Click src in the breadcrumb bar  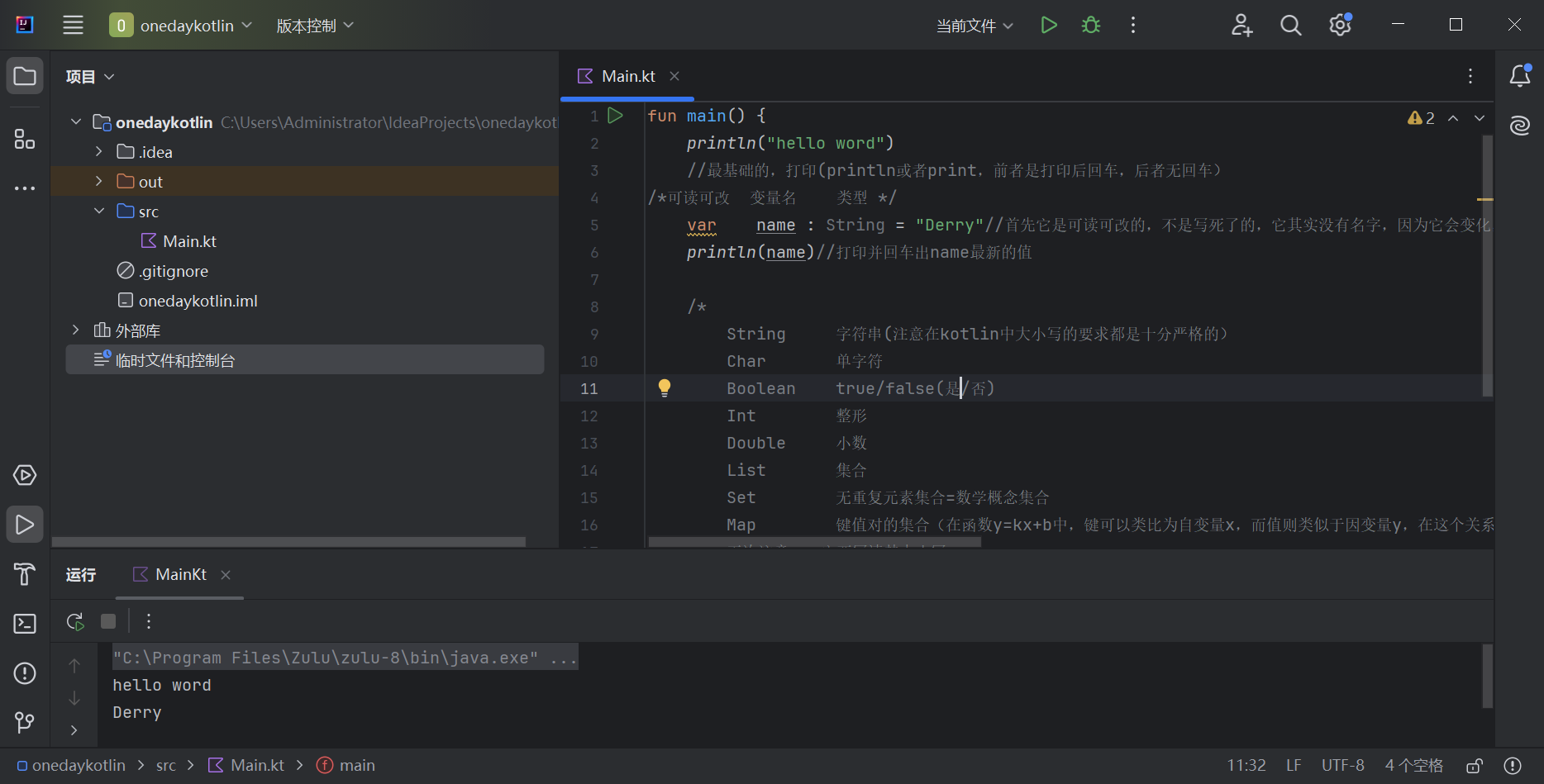pos(166,766)
